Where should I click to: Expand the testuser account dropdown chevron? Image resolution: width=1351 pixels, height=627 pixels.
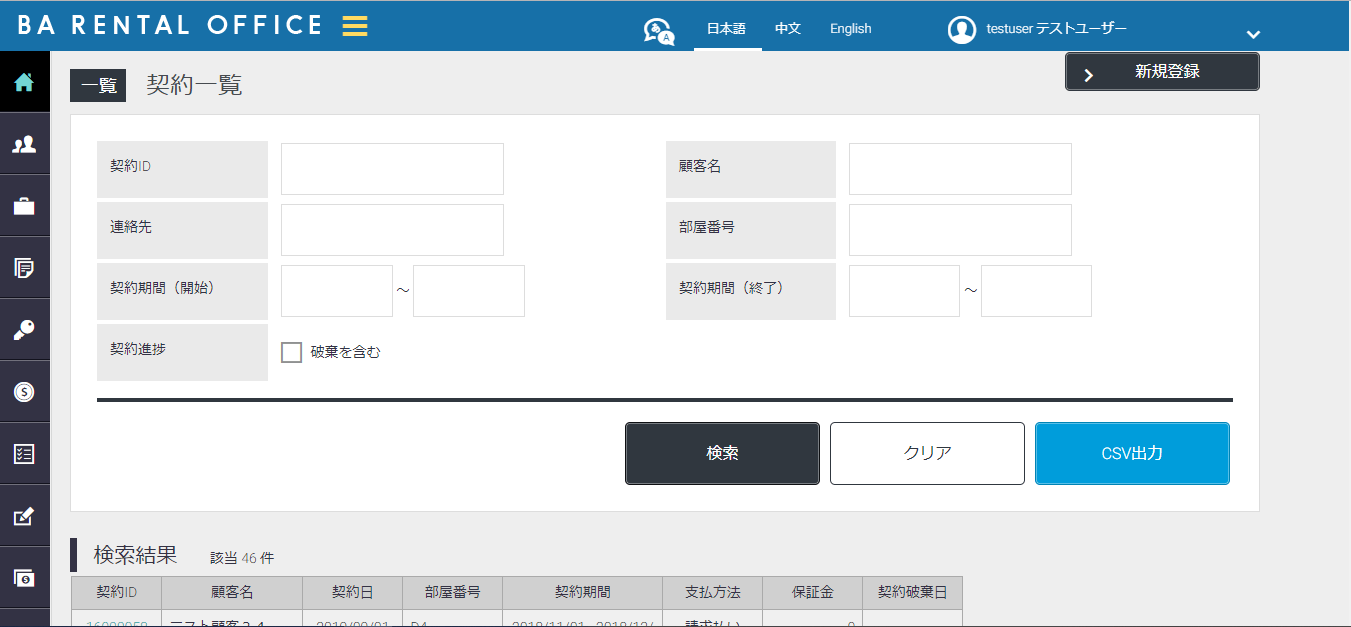[x=1253, y=35]
